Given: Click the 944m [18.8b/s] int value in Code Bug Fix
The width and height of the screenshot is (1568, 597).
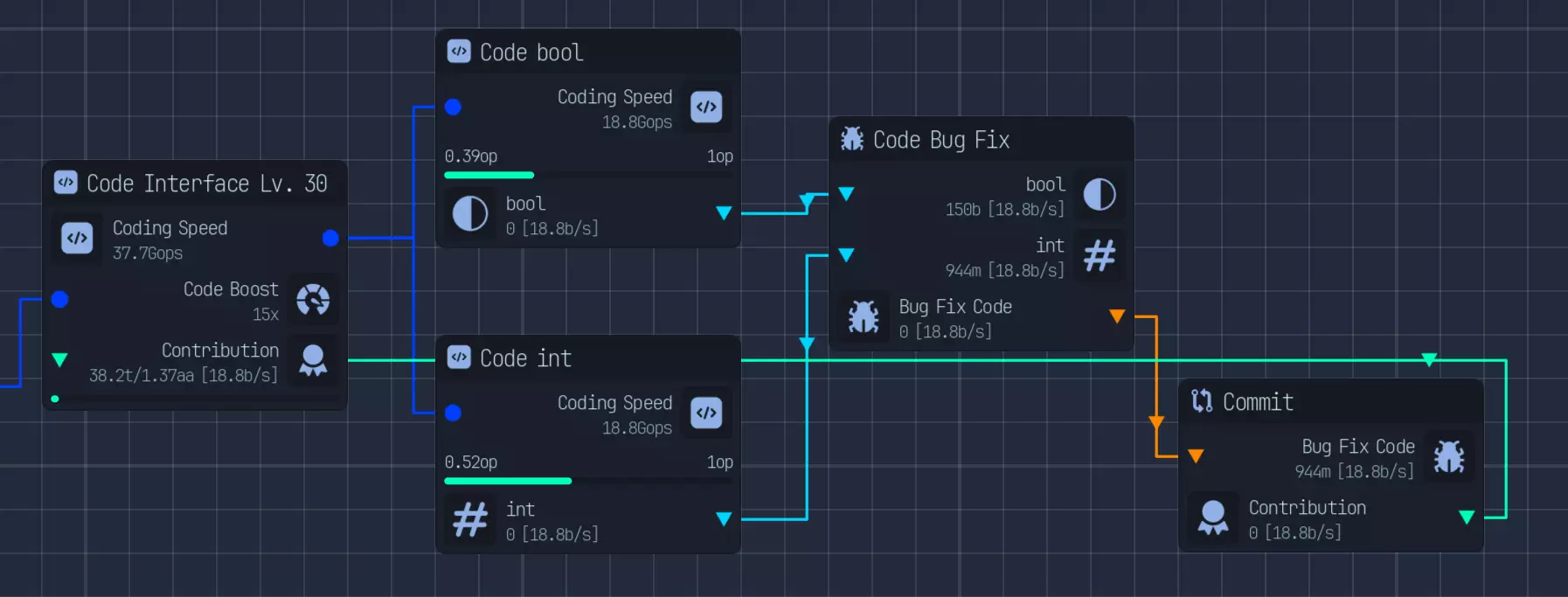Looking at the screenshot, I should pos(1005,271).
